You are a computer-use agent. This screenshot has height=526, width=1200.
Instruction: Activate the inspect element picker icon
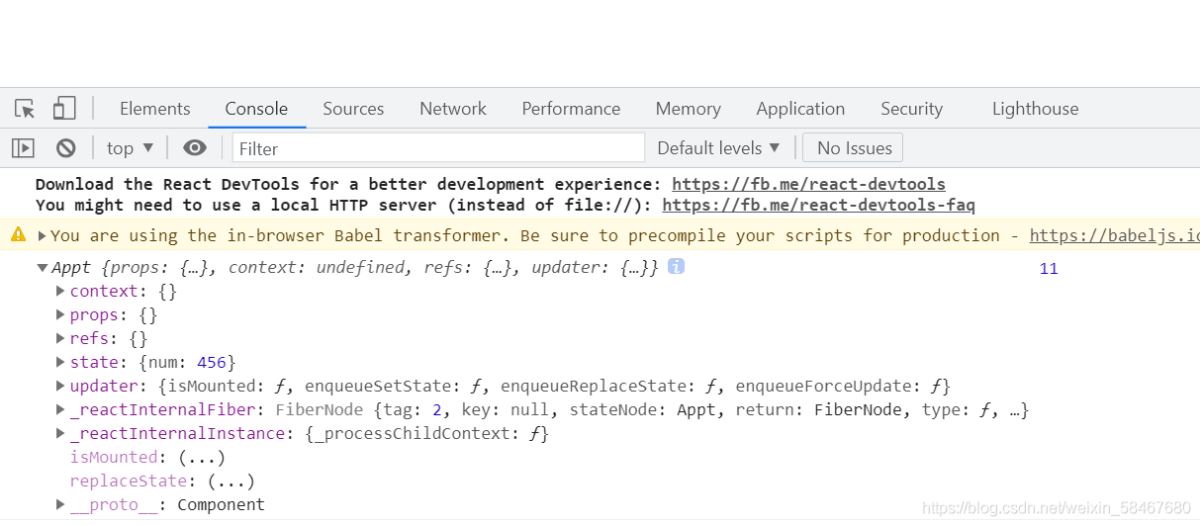25,108
